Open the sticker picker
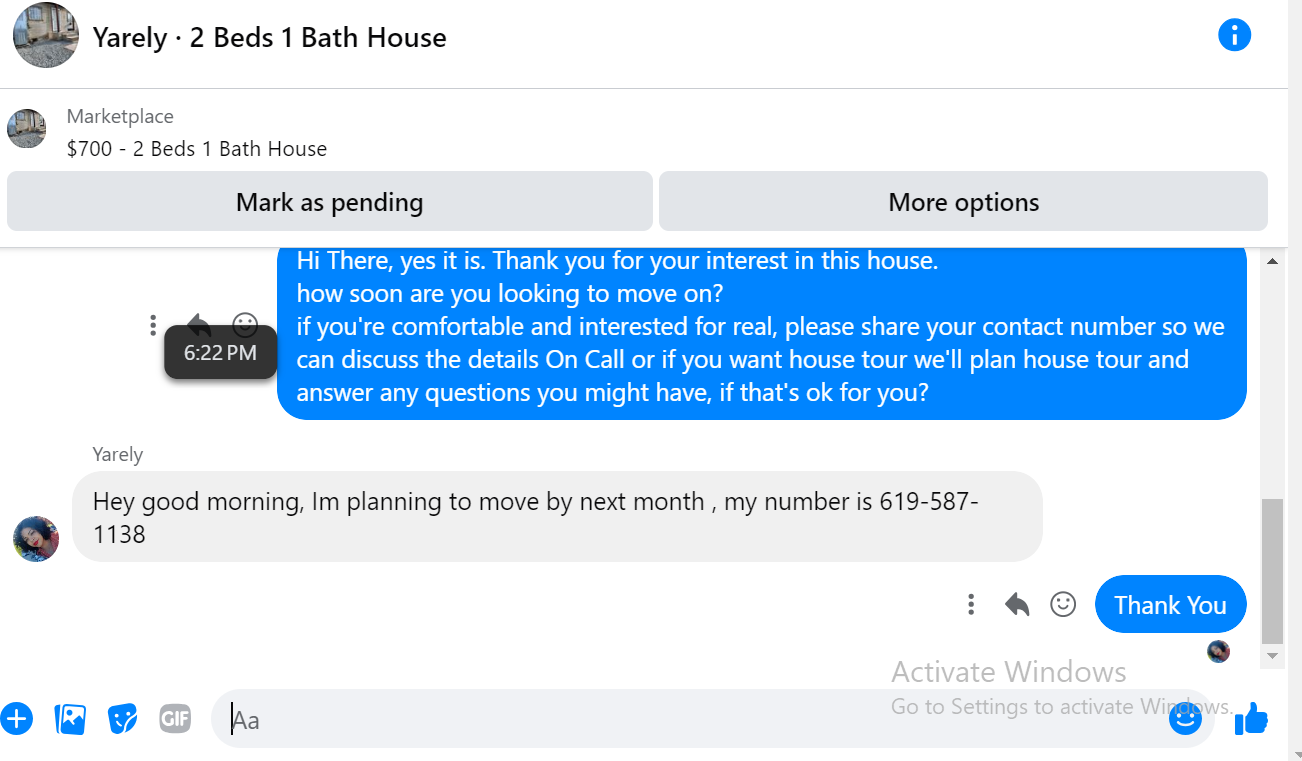 pos(122,718)
